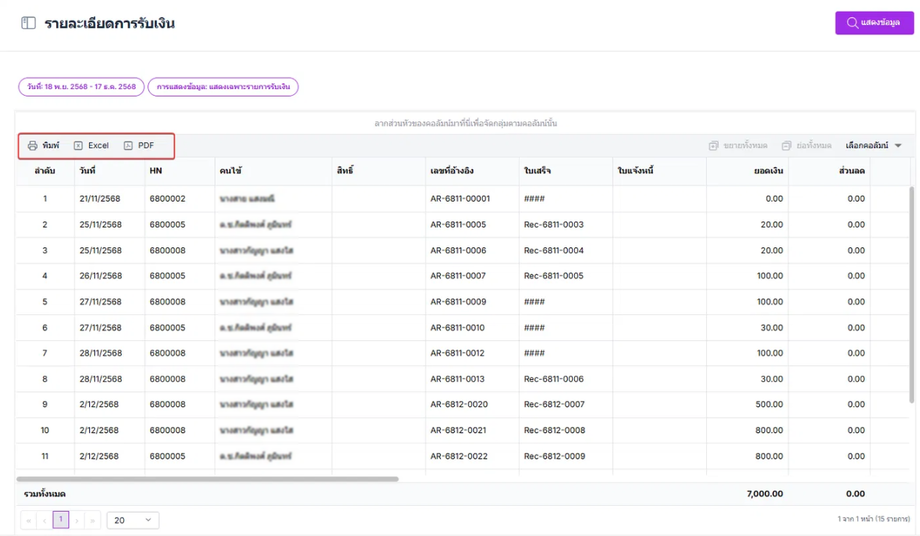Select page 1 in pagination
The height and width of the screenshot is (536, 920).
tap(60, 520)
